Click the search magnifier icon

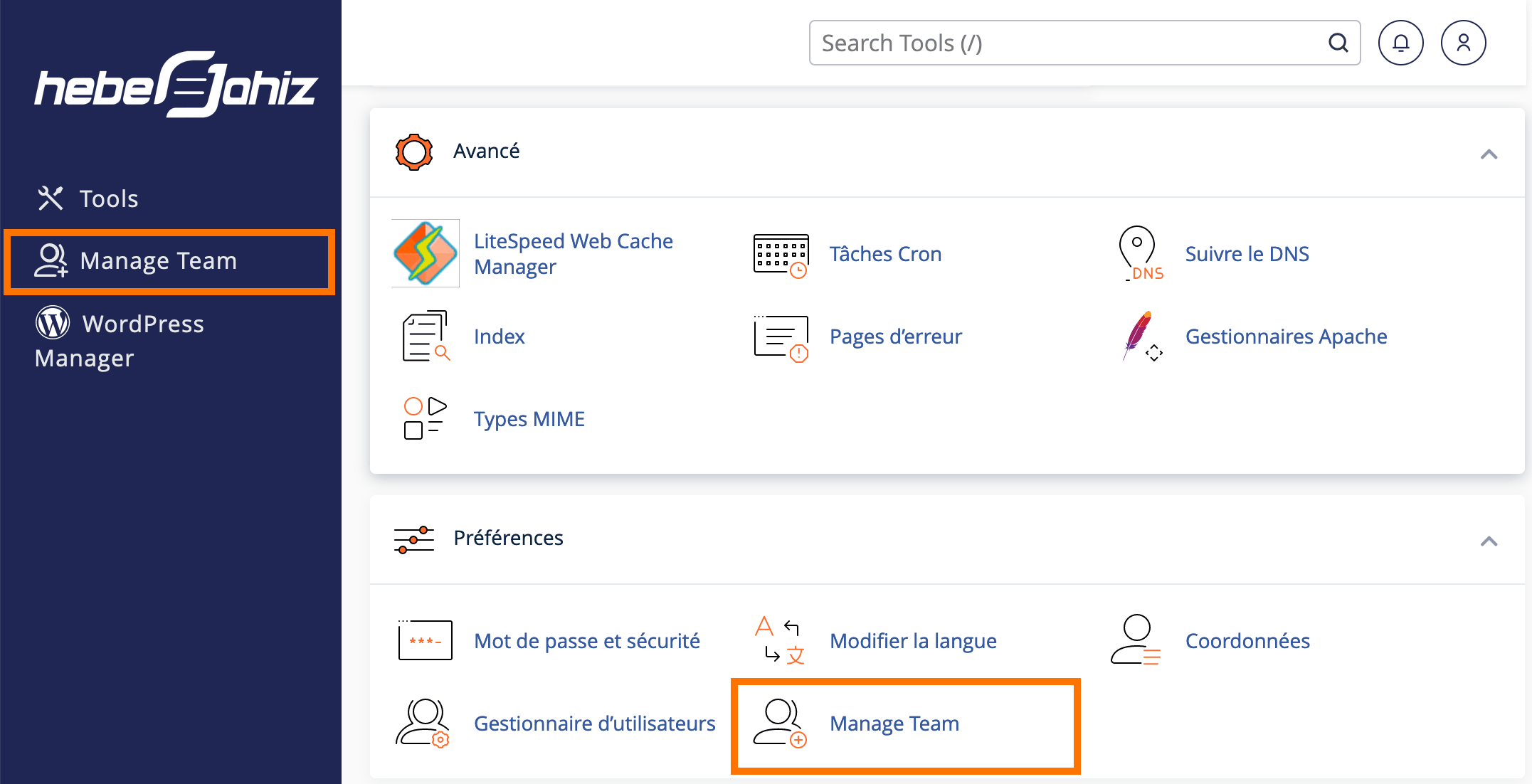pos(1338,43)
